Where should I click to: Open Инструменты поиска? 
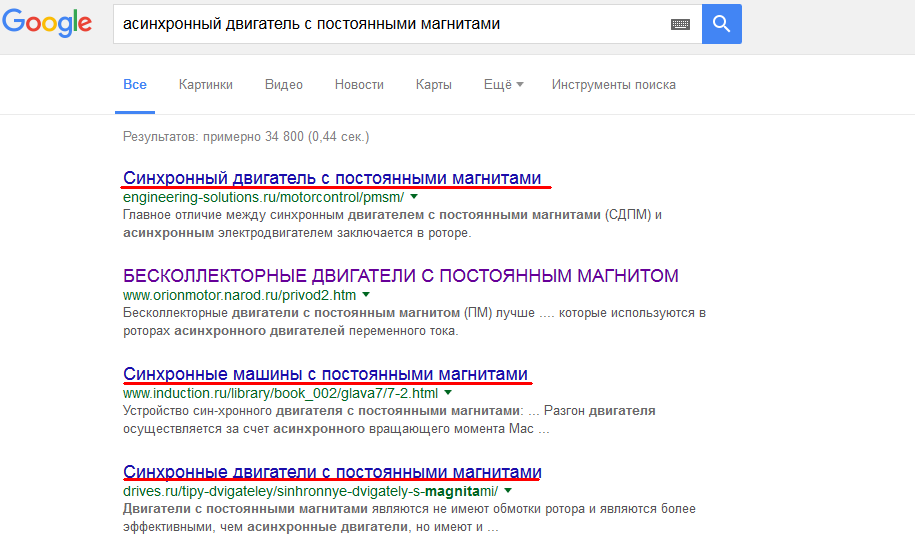tap(613, 85)
